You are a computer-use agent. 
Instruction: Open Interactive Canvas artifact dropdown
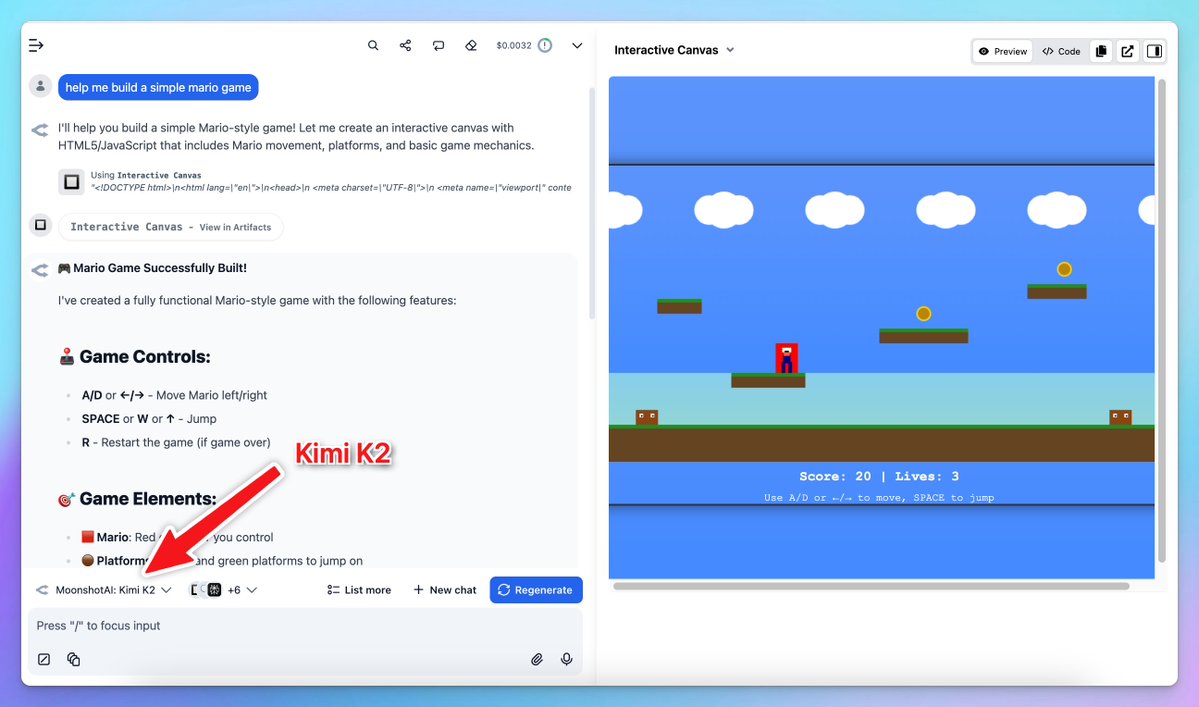click(674, 50)
